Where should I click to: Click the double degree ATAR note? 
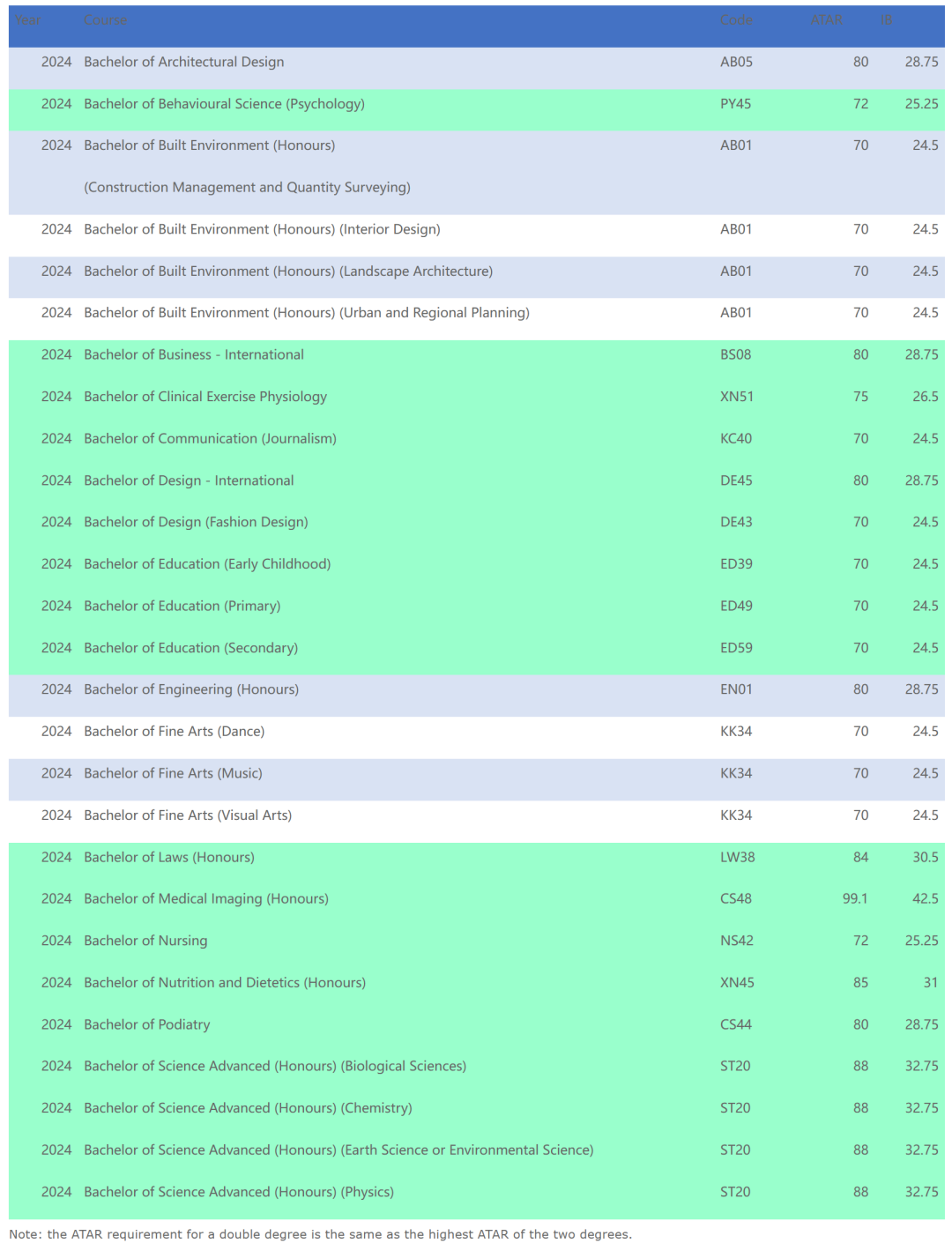tap(320, 1234)
